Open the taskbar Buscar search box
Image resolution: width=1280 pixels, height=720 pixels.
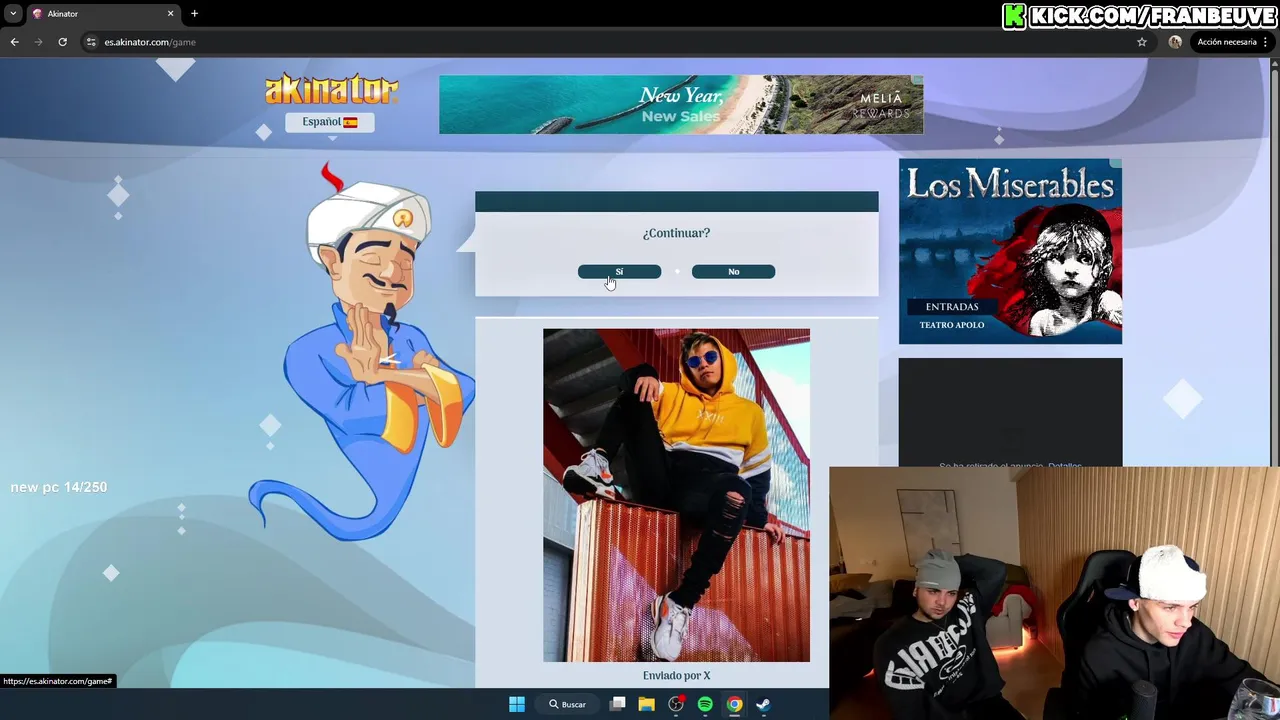click(567, 704)
